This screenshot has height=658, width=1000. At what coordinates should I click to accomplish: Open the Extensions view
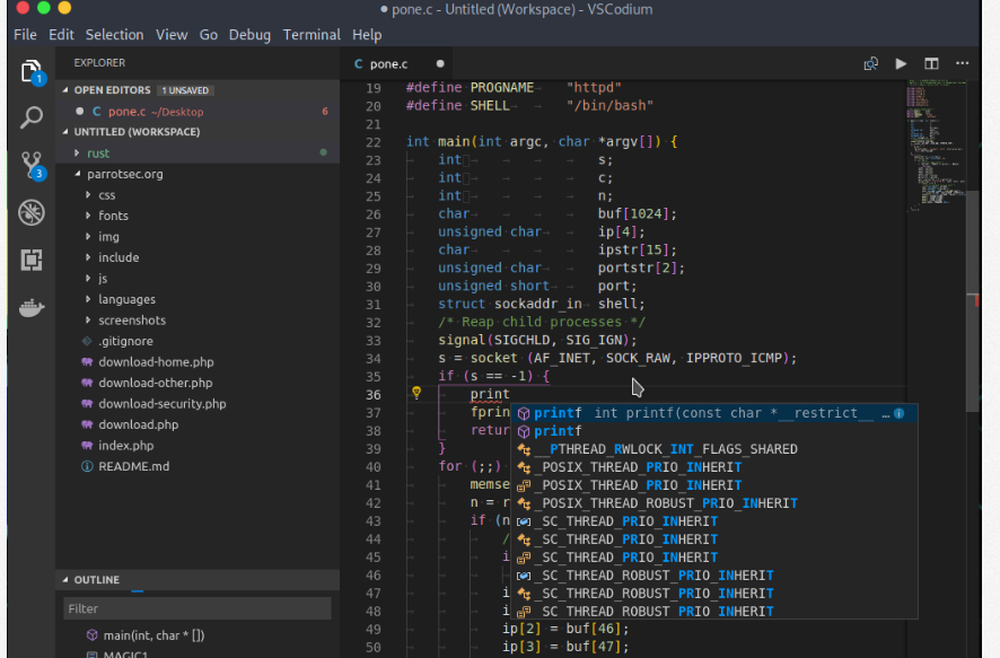pos(31,261)
